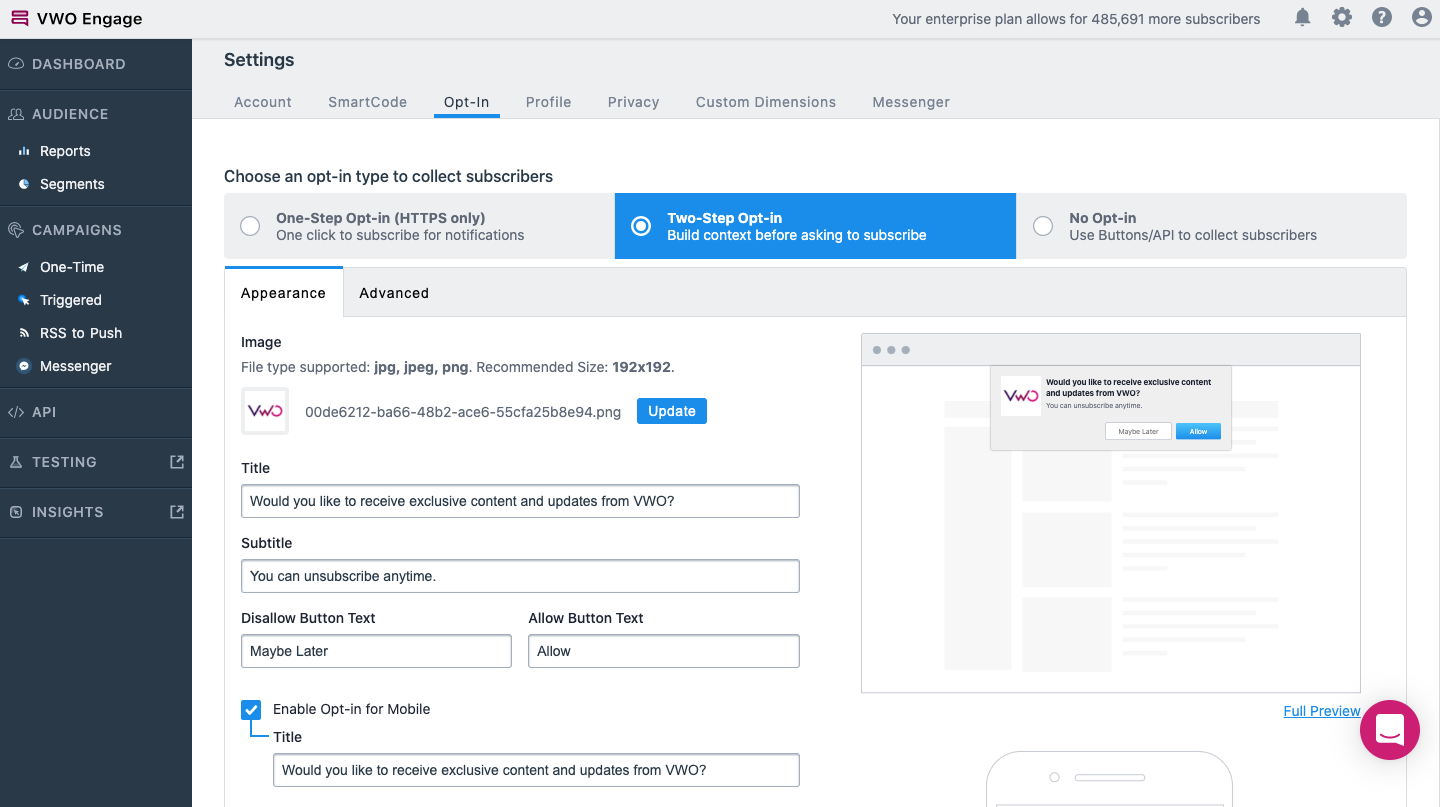This screenshot has width=1440, height=807.
Task: Click the Subtitle input field
Action: pyautogui.click(x=520, y=576)
